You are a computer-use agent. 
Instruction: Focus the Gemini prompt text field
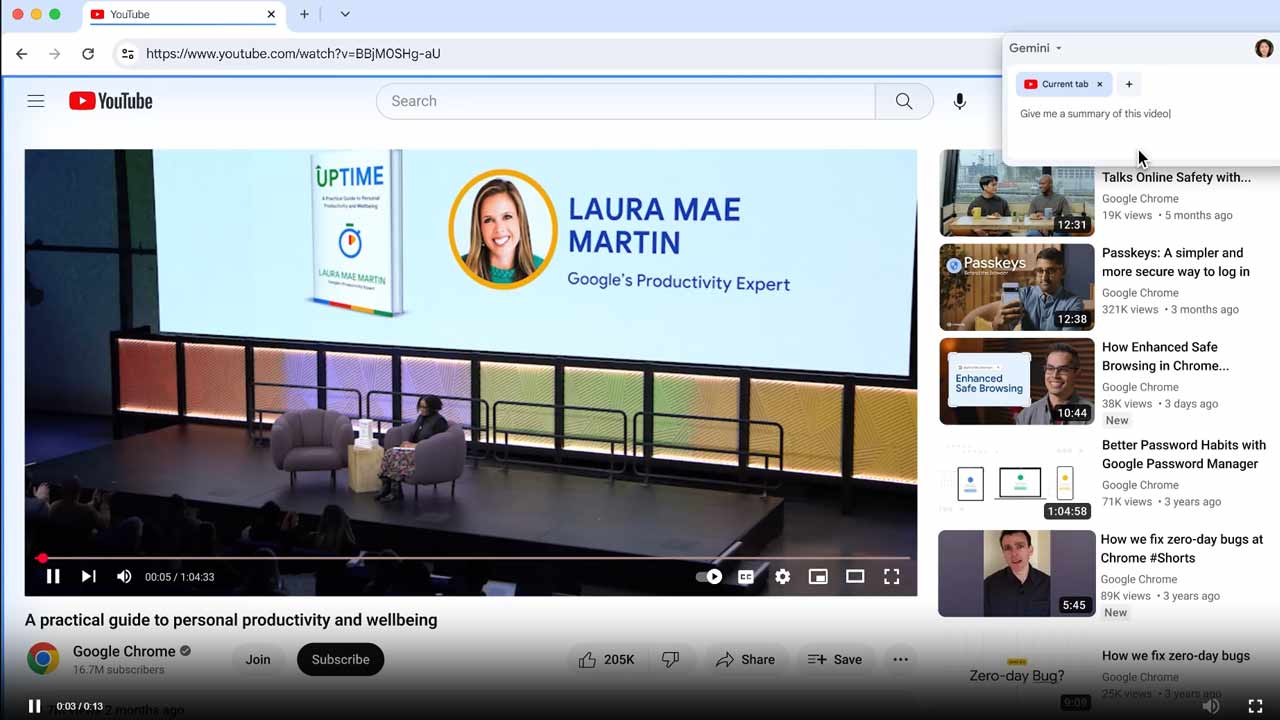point(1140,114)
